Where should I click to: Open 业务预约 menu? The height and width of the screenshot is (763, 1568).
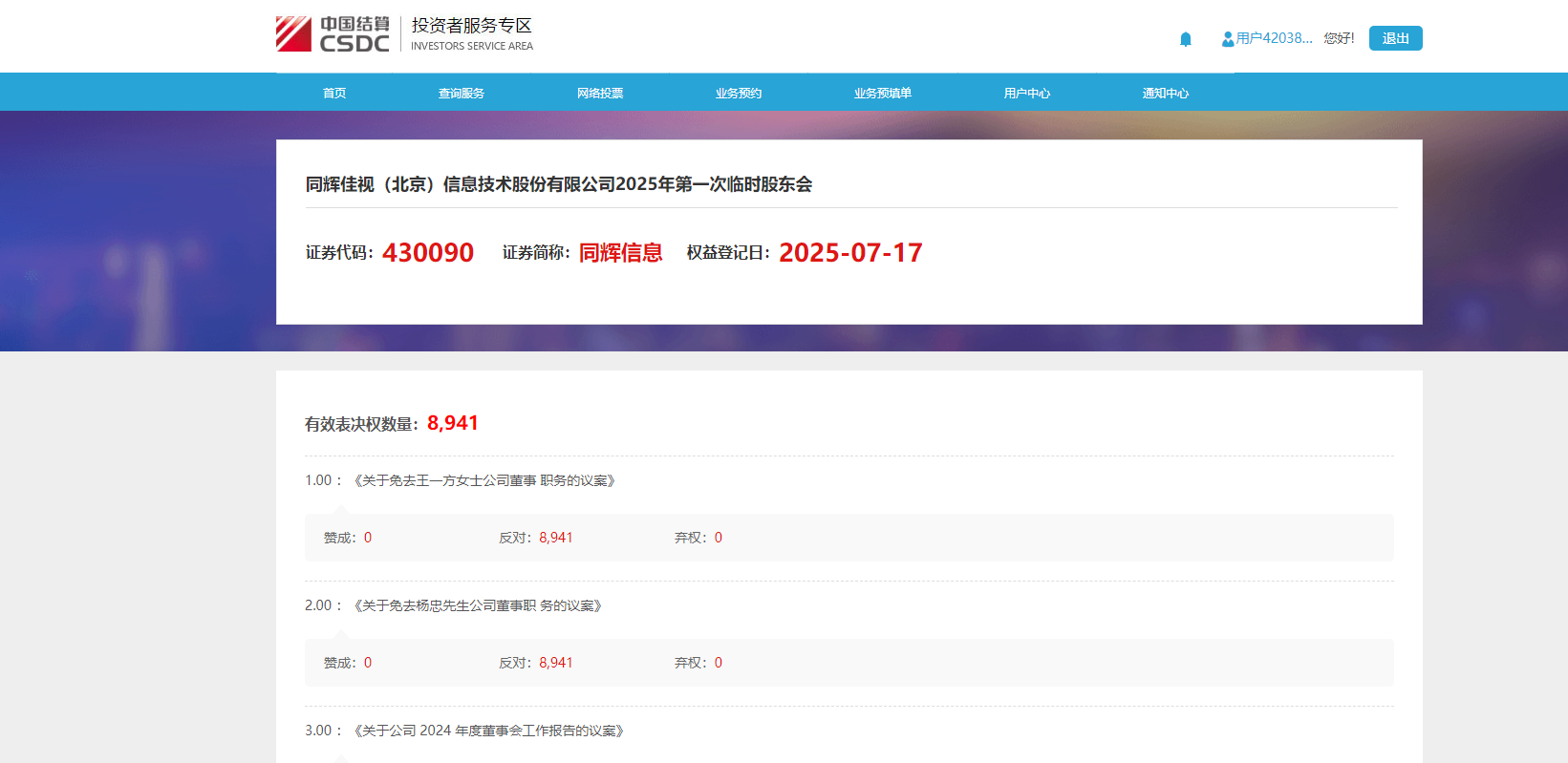tap(739, 93)
